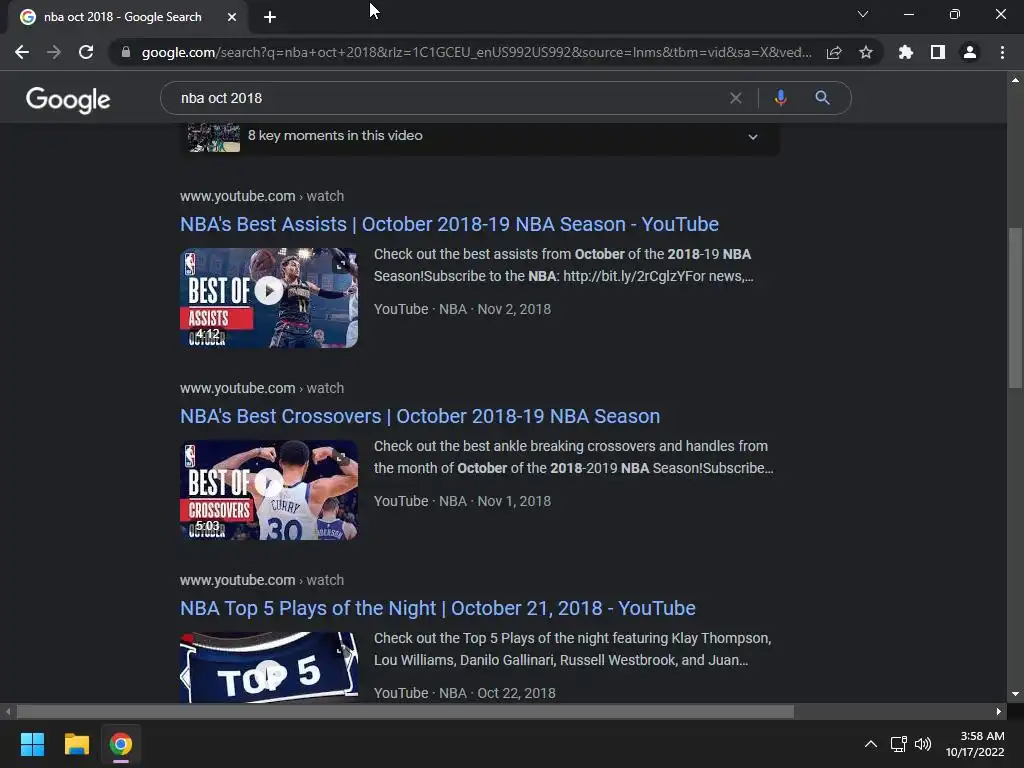The image size is (1024, 768).
Task: Toggle the Chrome side panel
Action: (x=938, y=52)
